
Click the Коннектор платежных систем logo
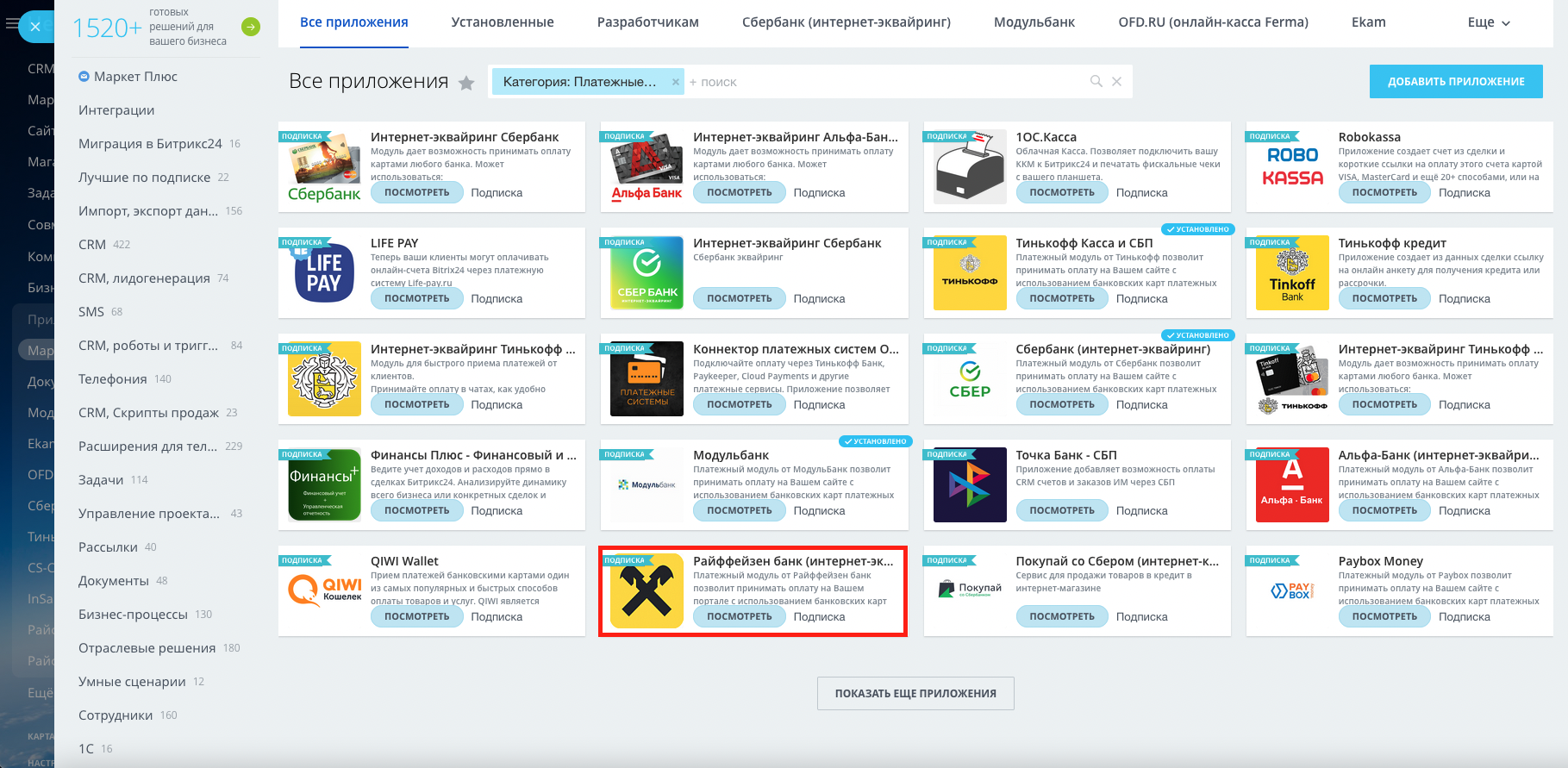click(x=647, y=378)
